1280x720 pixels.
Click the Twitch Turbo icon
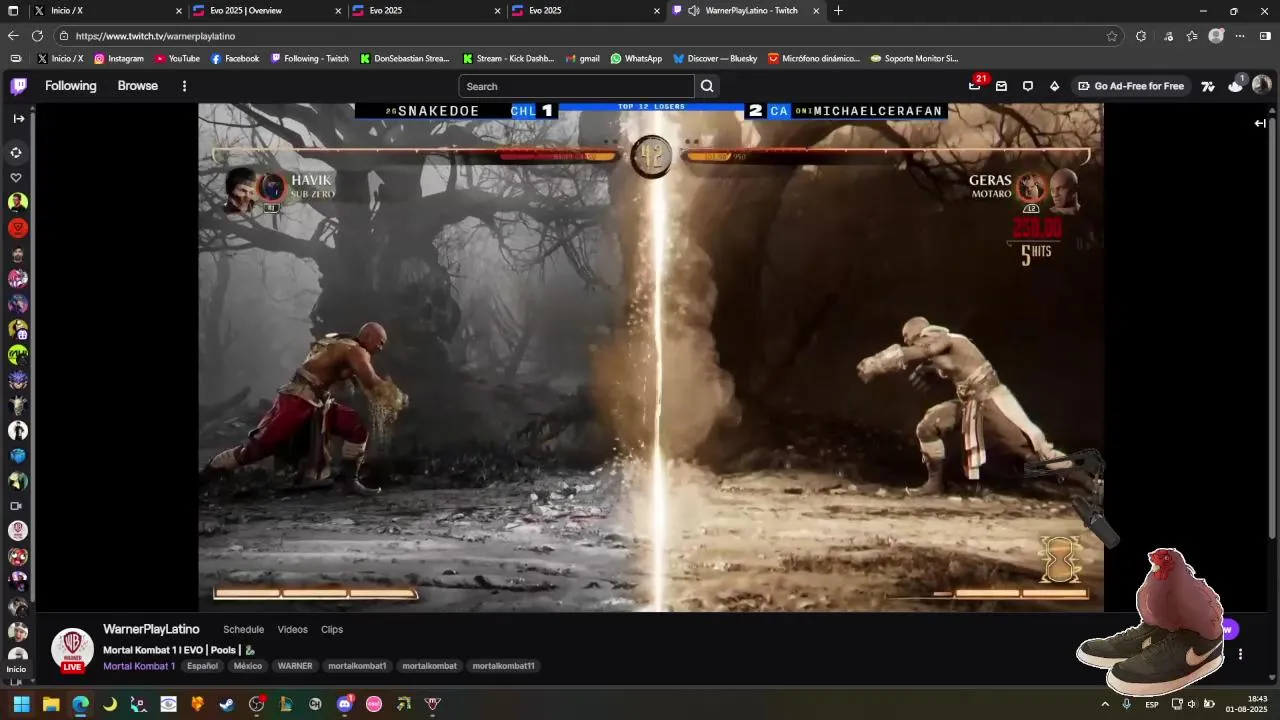1208,86
